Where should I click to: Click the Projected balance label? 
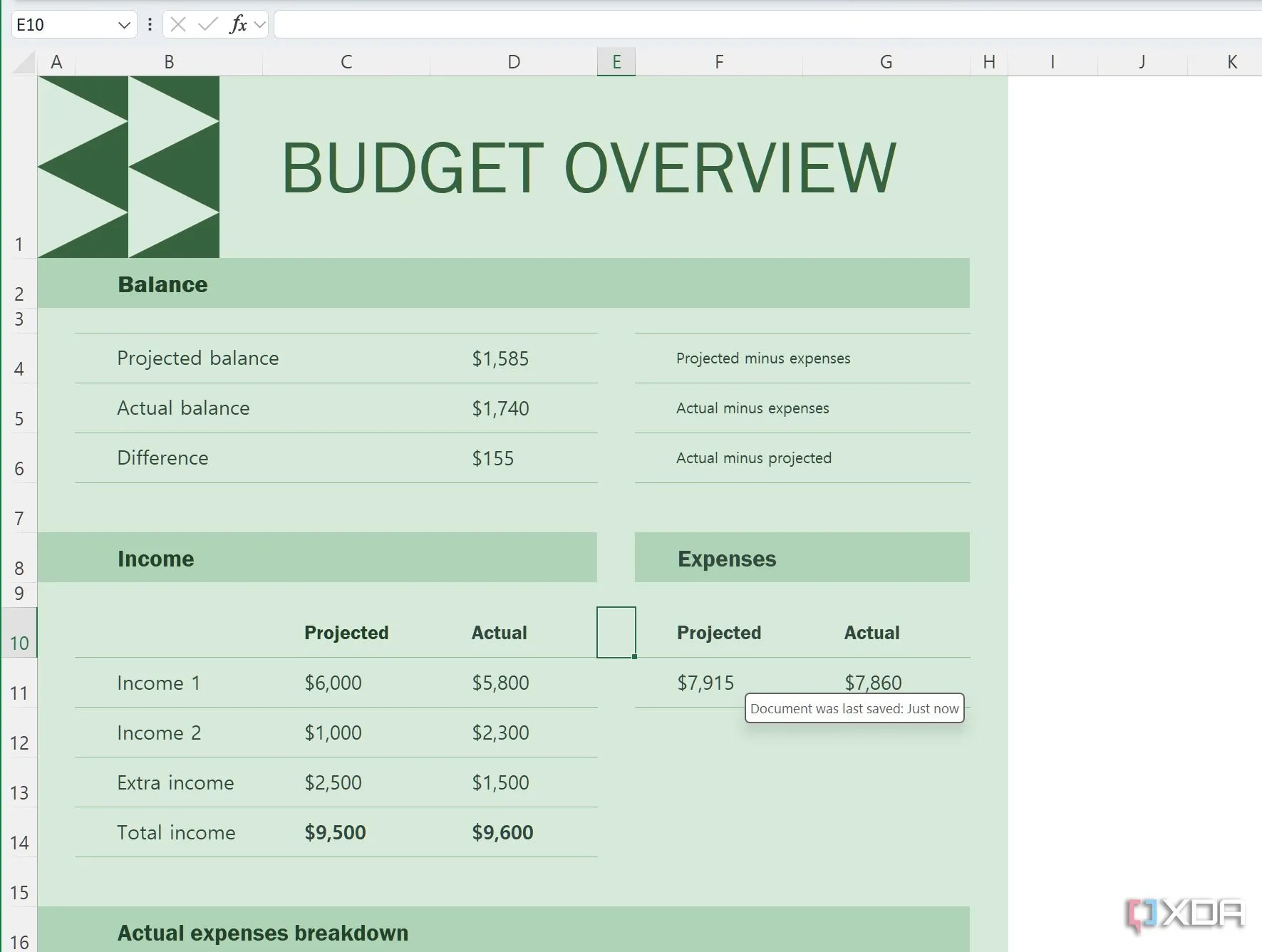[197, 358]
